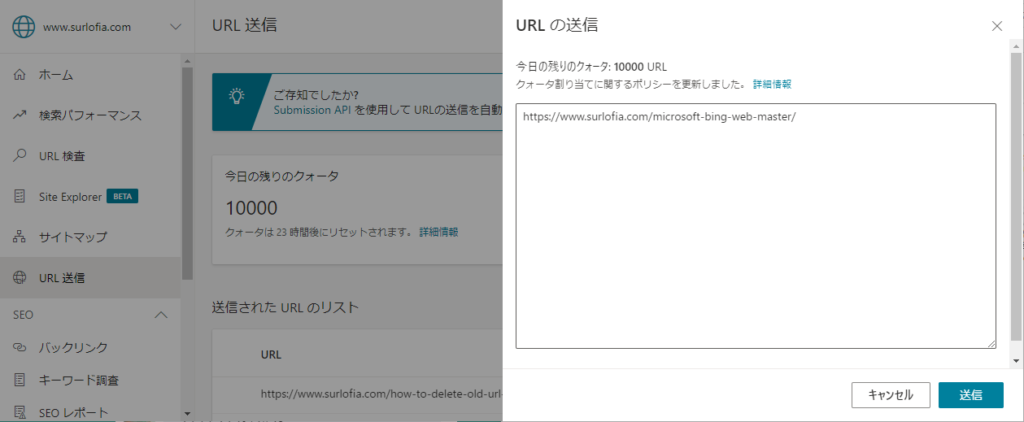Image resolution: width=1024 pixels, height=422 pixels.
Task: Click the キャンセル button
Action: [891, 395]
